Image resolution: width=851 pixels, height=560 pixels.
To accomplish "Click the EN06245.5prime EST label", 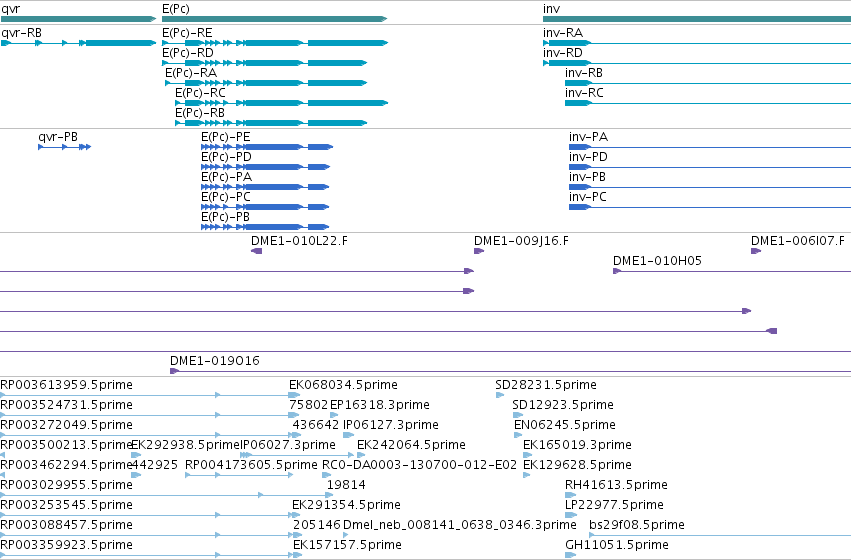I will (x=565, y=425).
